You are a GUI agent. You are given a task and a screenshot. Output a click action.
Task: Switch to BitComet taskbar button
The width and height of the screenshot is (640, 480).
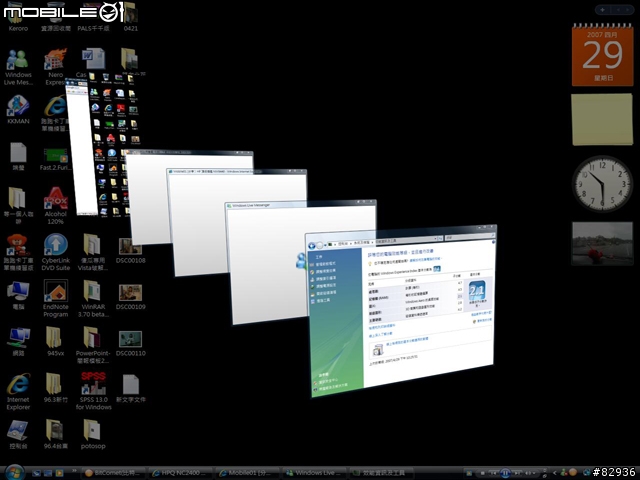click(x=114, y=473)
